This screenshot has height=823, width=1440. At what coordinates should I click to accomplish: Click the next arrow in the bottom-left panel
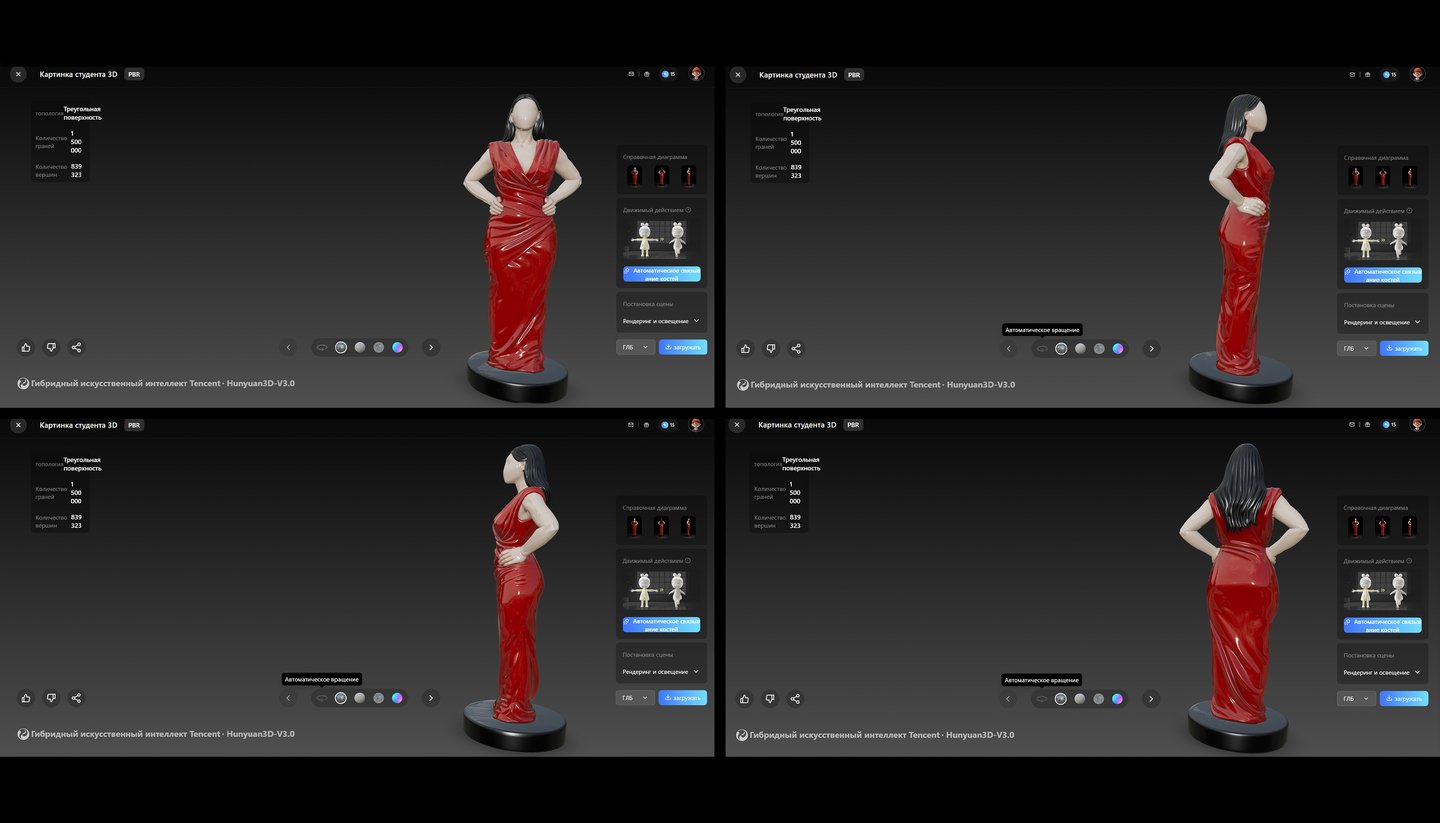click(x=431, y=698)
